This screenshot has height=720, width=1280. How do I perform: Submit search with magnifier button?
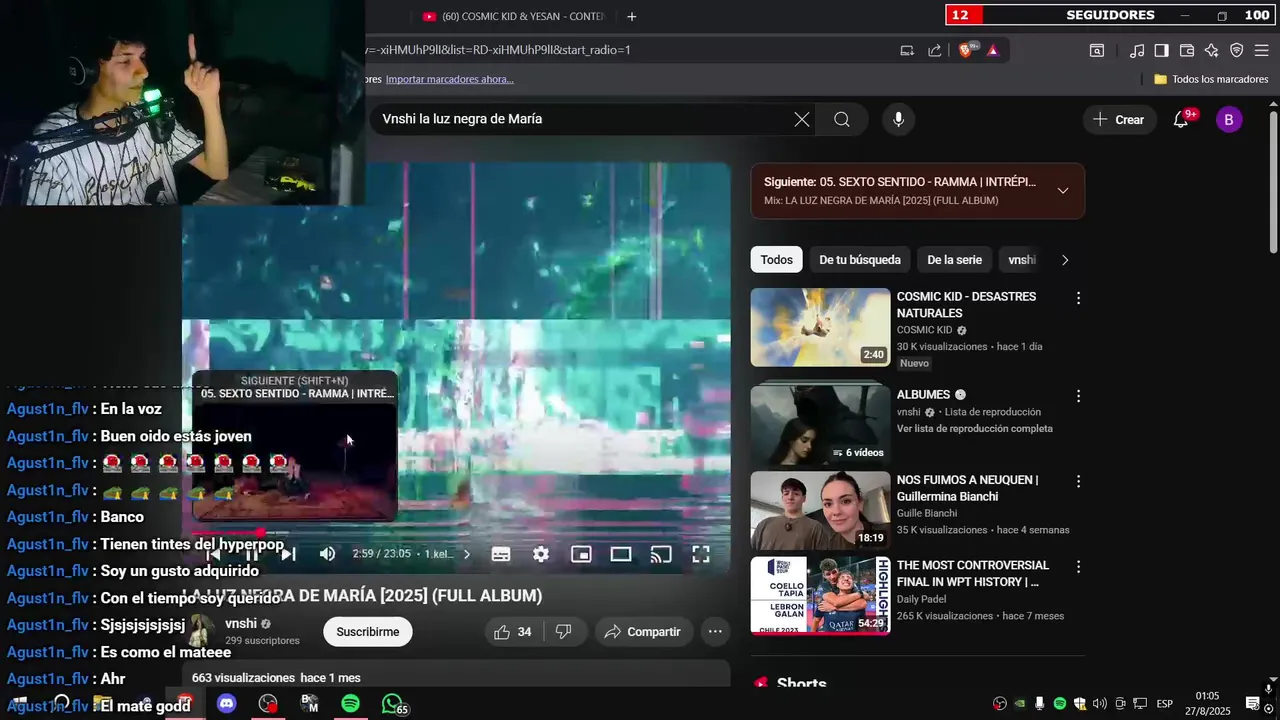pyautogui.click(x=842, y=120)
